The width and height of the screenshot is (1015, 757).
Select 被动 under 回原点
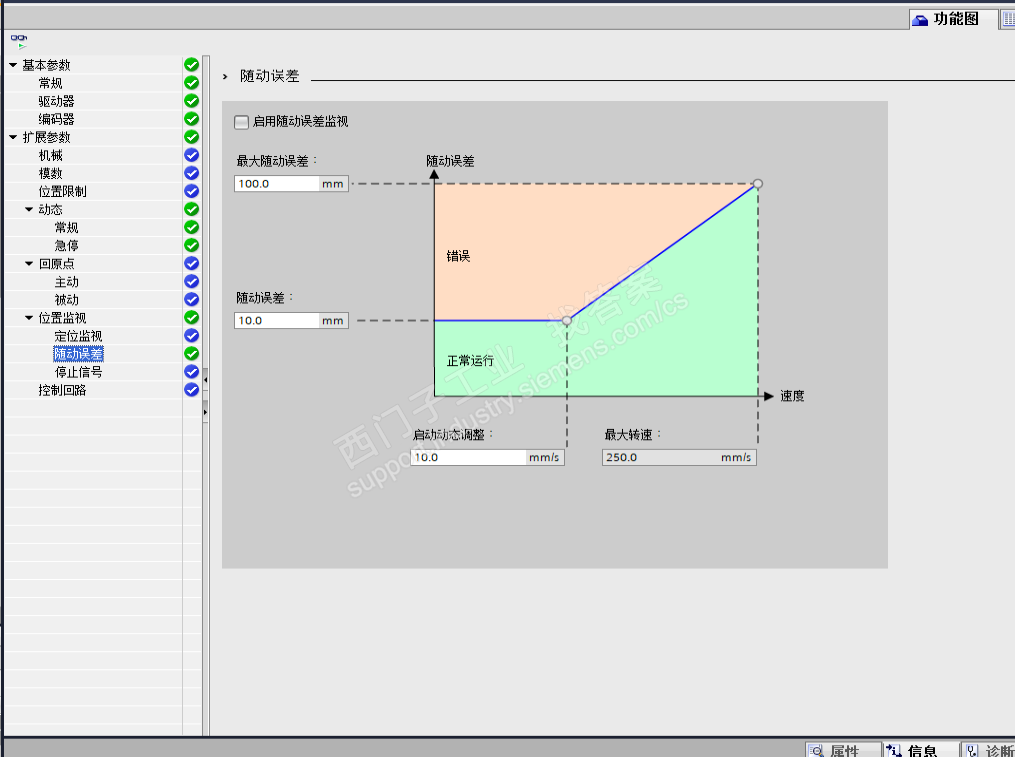coord(67,300)
